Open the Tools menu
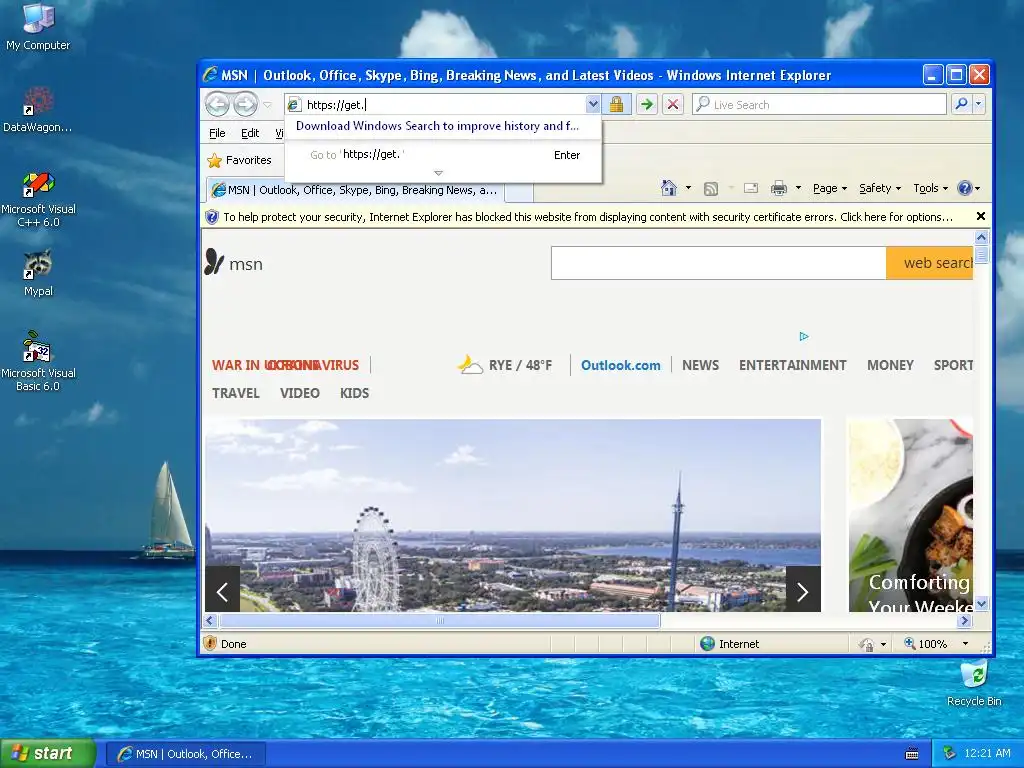Image resolution: width=1024 pixels, height=768 pixels. (930, 188)
